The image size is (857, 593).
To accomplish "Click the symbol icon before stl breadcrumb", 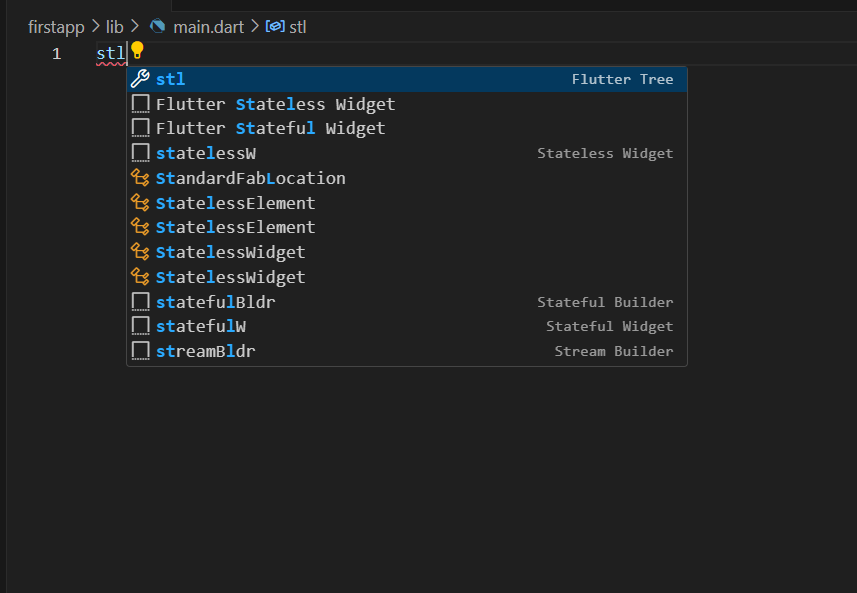I will 275,26.
